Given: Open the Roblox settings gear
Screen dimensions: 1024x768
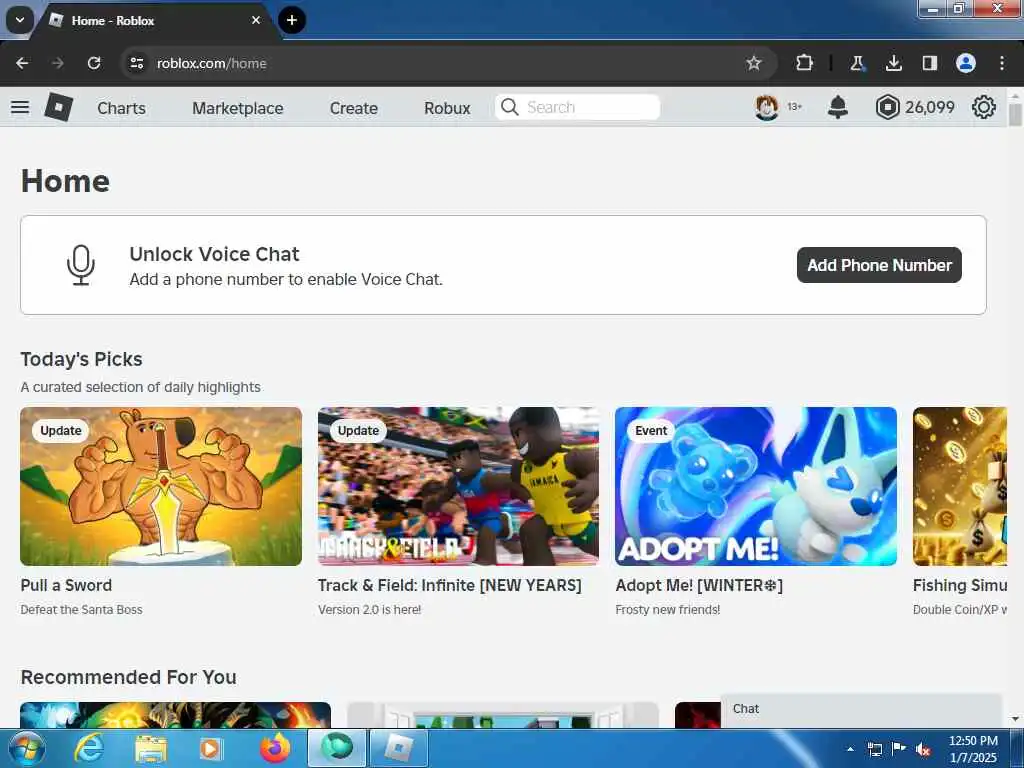Looking at the screenshot, I should 984,107.
